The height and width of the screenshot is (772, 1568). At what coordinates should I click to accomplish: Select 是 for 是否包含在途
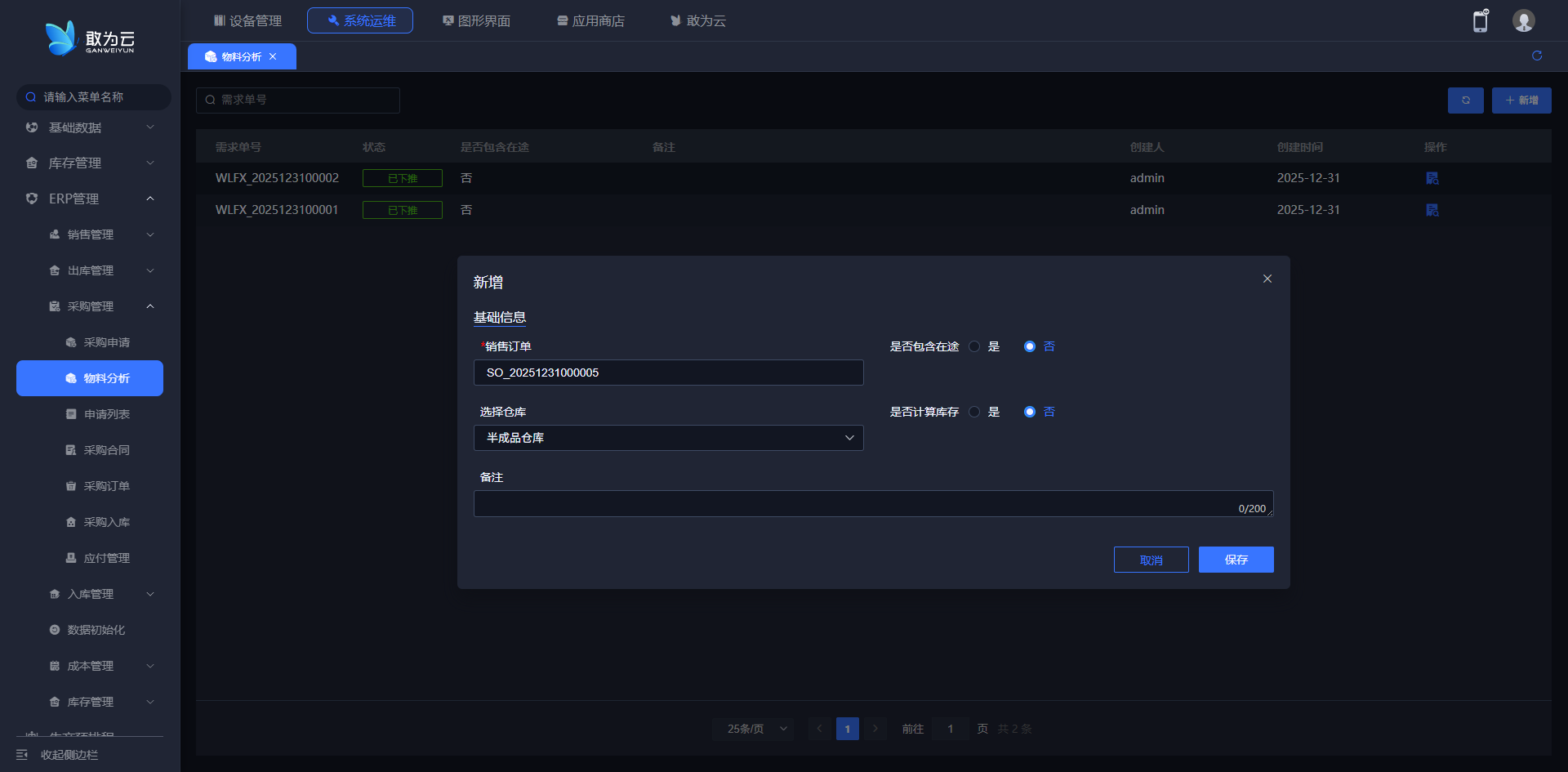click(974, 346)
